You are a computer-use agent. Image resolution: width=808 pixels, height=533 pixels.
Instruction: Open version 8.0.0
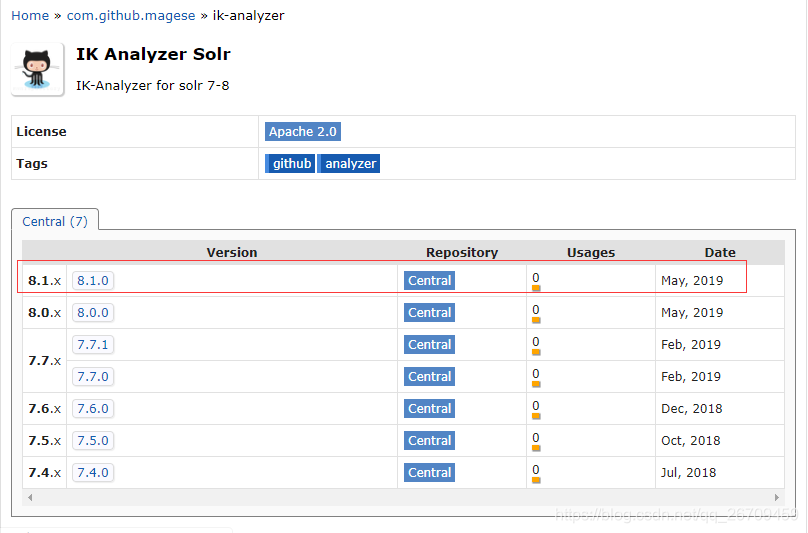point(93,312)
